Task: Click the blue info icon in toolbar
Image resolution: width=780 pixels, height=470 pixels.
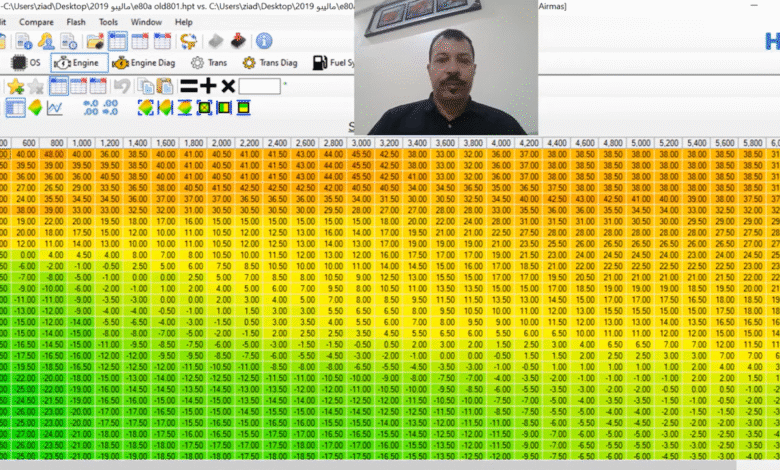Action: point(264,41)
